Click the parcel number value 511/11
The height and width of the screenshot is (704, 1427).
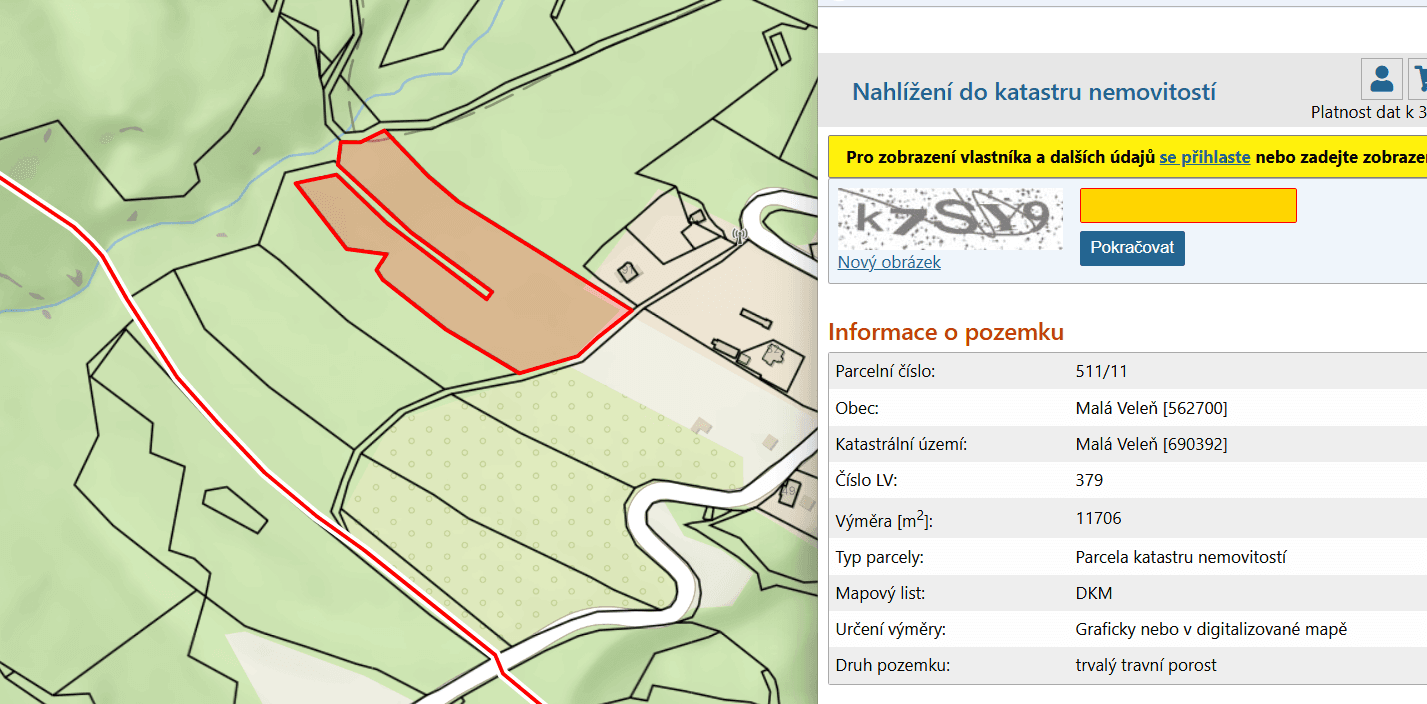click(1101, 371)
